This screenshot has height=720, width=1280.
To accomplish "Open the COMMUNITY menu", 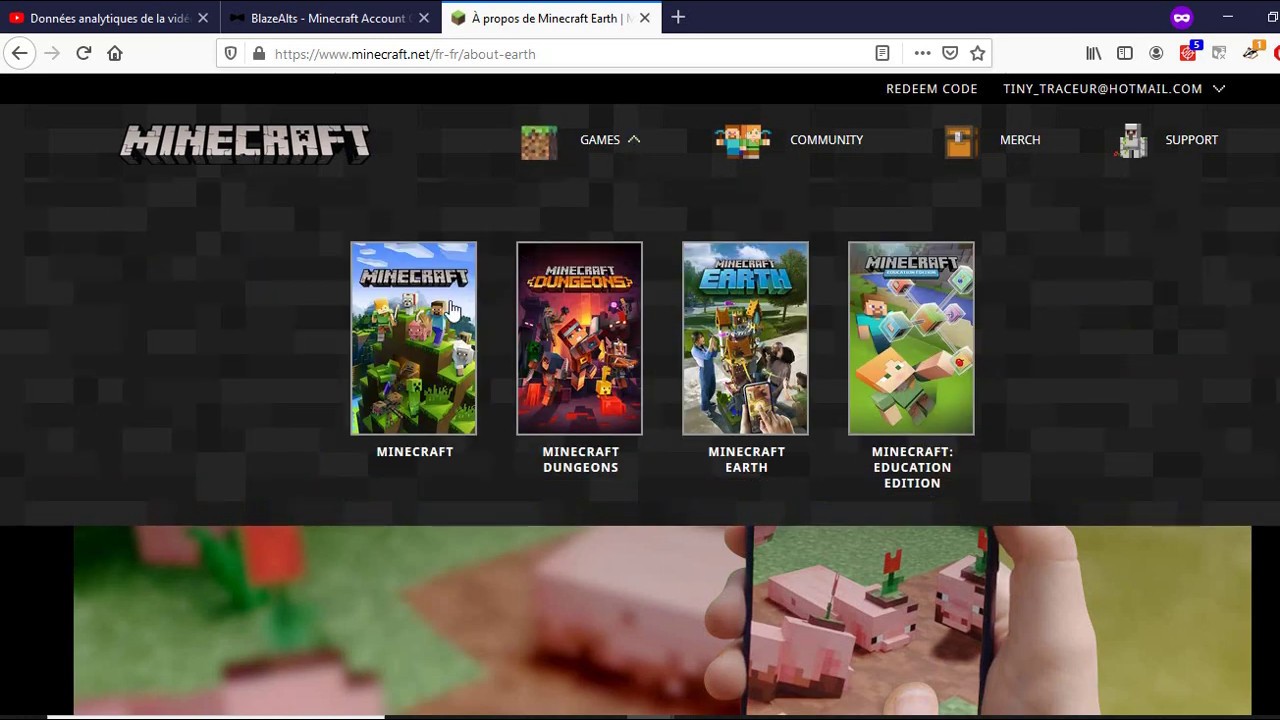I will pos(827,140).
